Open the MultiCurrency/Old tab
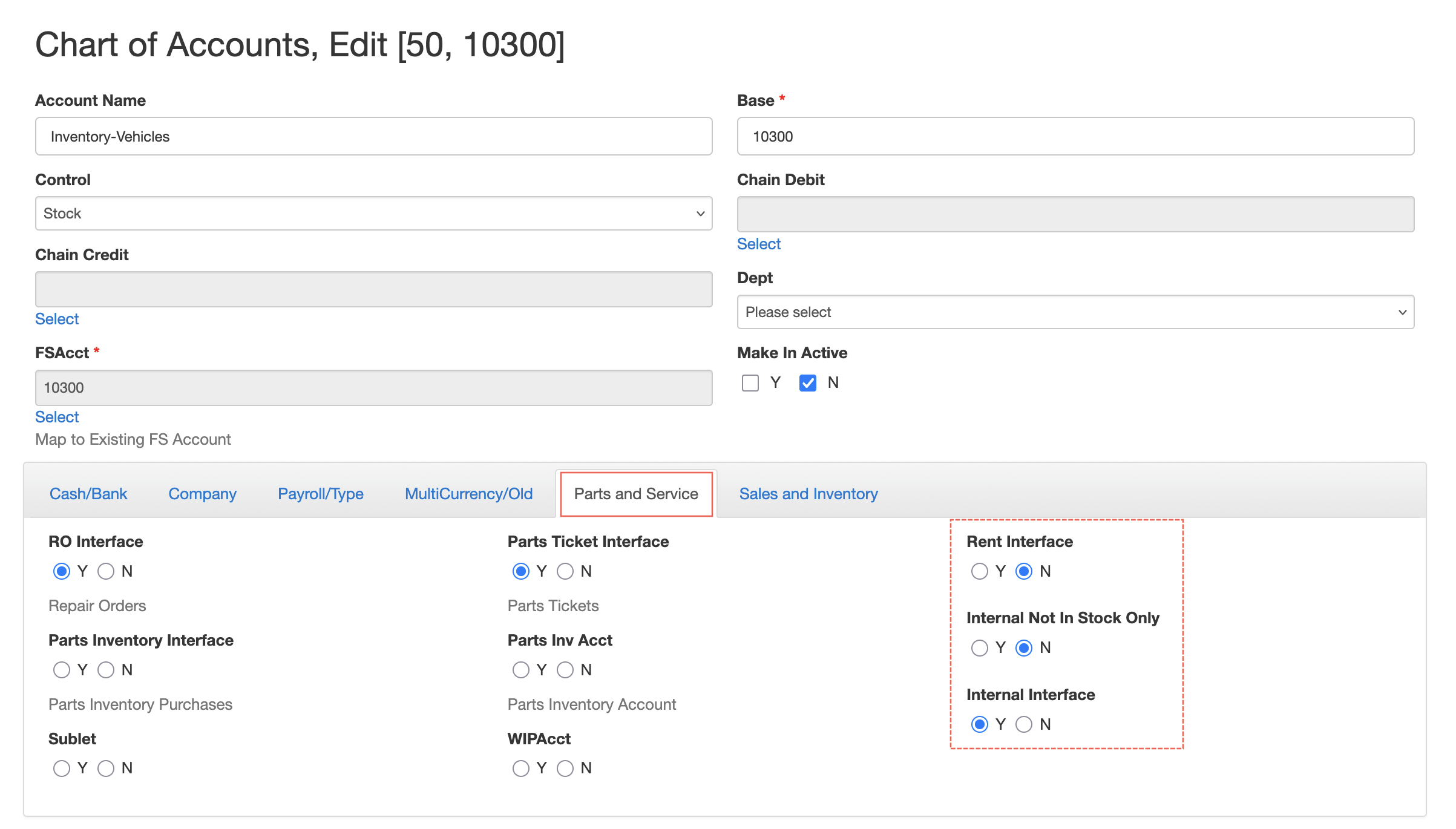 pyautogui.click(x=469, y=494)
